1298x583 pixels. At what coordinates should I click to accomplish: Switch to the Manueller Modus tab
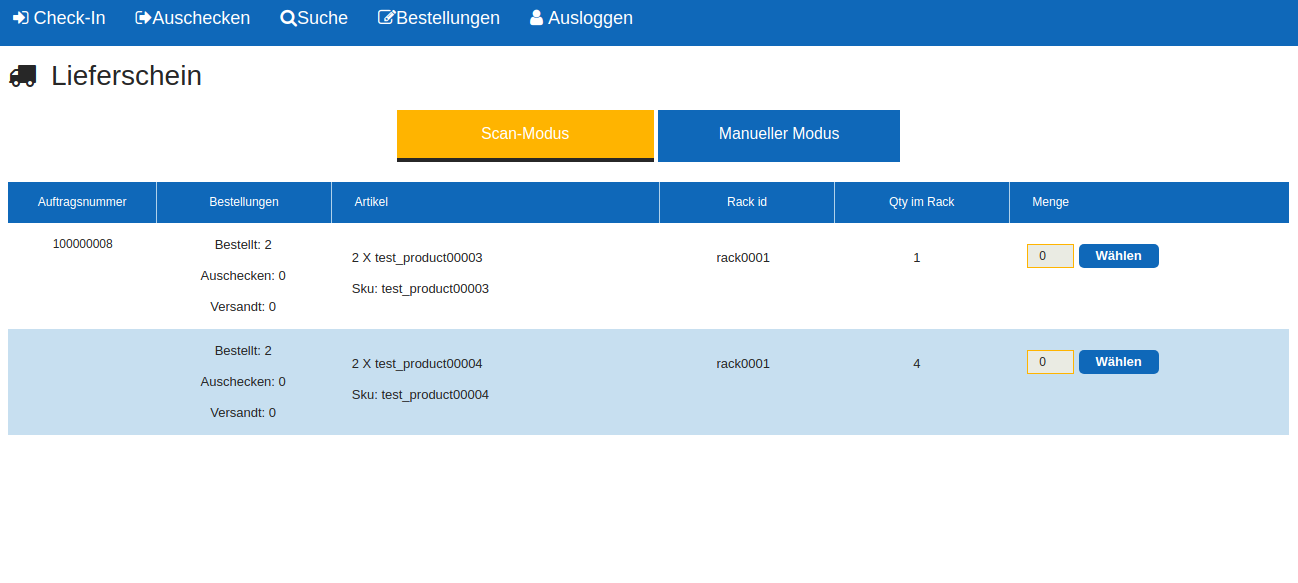pyautogui.click(x=779, y=134)
